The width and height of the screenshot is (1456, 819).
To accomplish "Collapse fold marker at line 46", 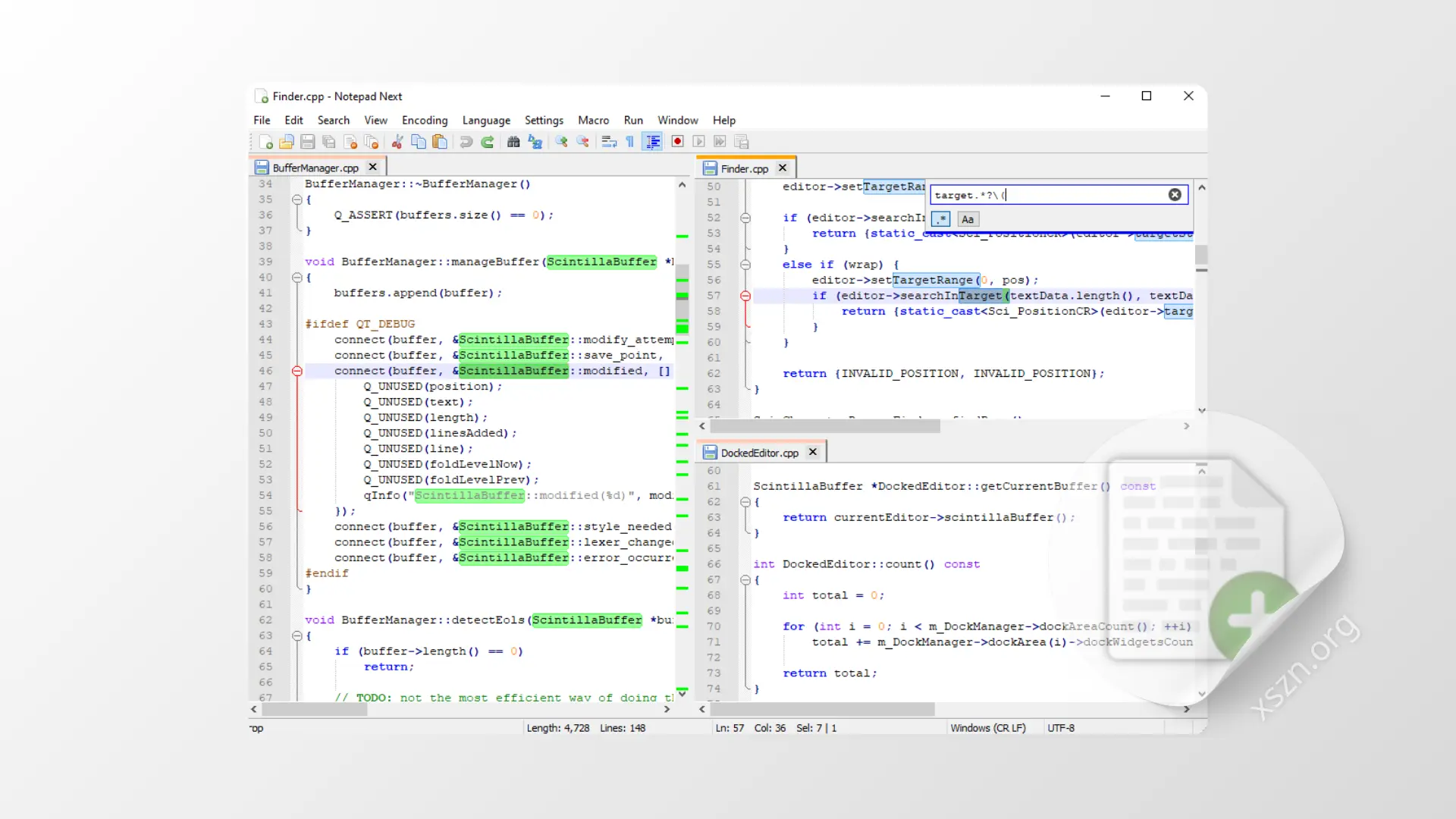I will coord(297,371).
